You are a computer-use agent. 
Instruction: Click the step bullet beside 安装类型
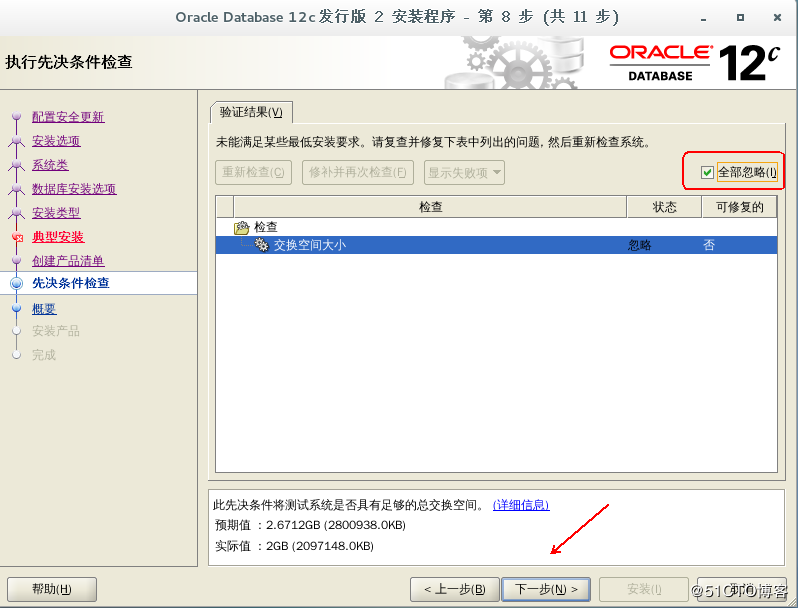(17, 213)
